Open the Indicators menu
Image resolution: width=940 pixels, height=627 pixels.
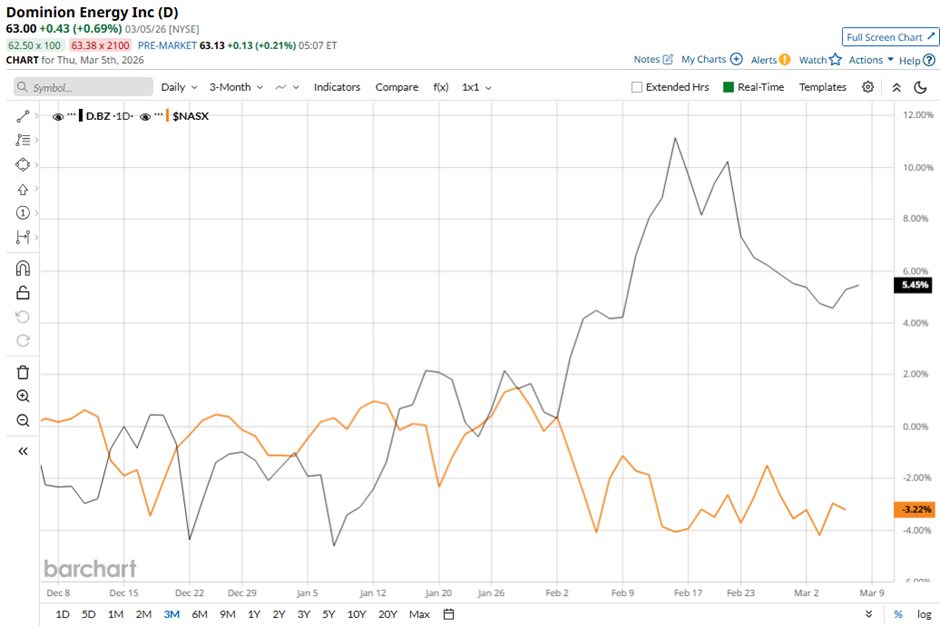pyautogui.click(x=337, y=88)
